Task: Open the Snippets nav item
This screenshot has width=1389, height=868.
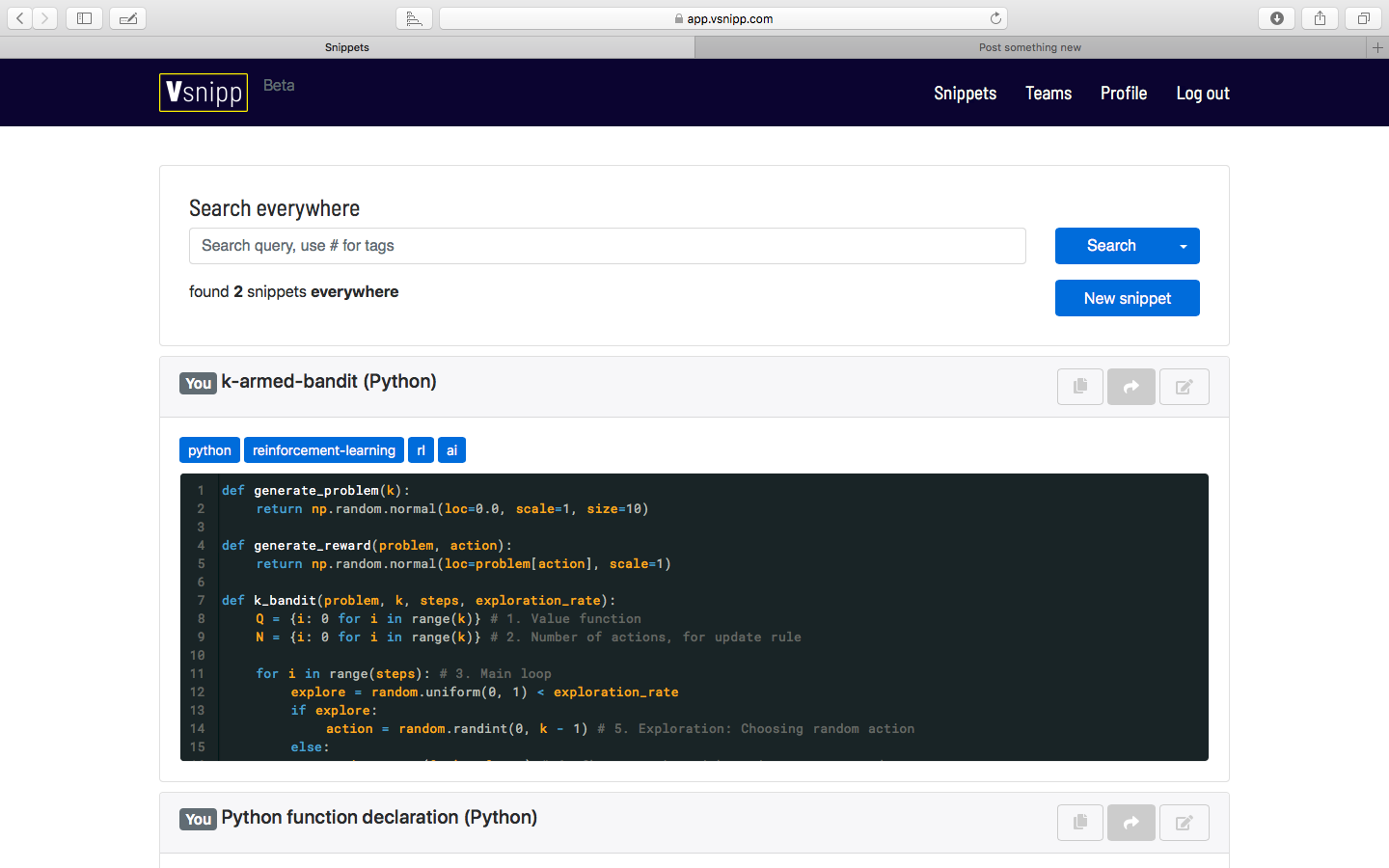Action: coord(965,94)
